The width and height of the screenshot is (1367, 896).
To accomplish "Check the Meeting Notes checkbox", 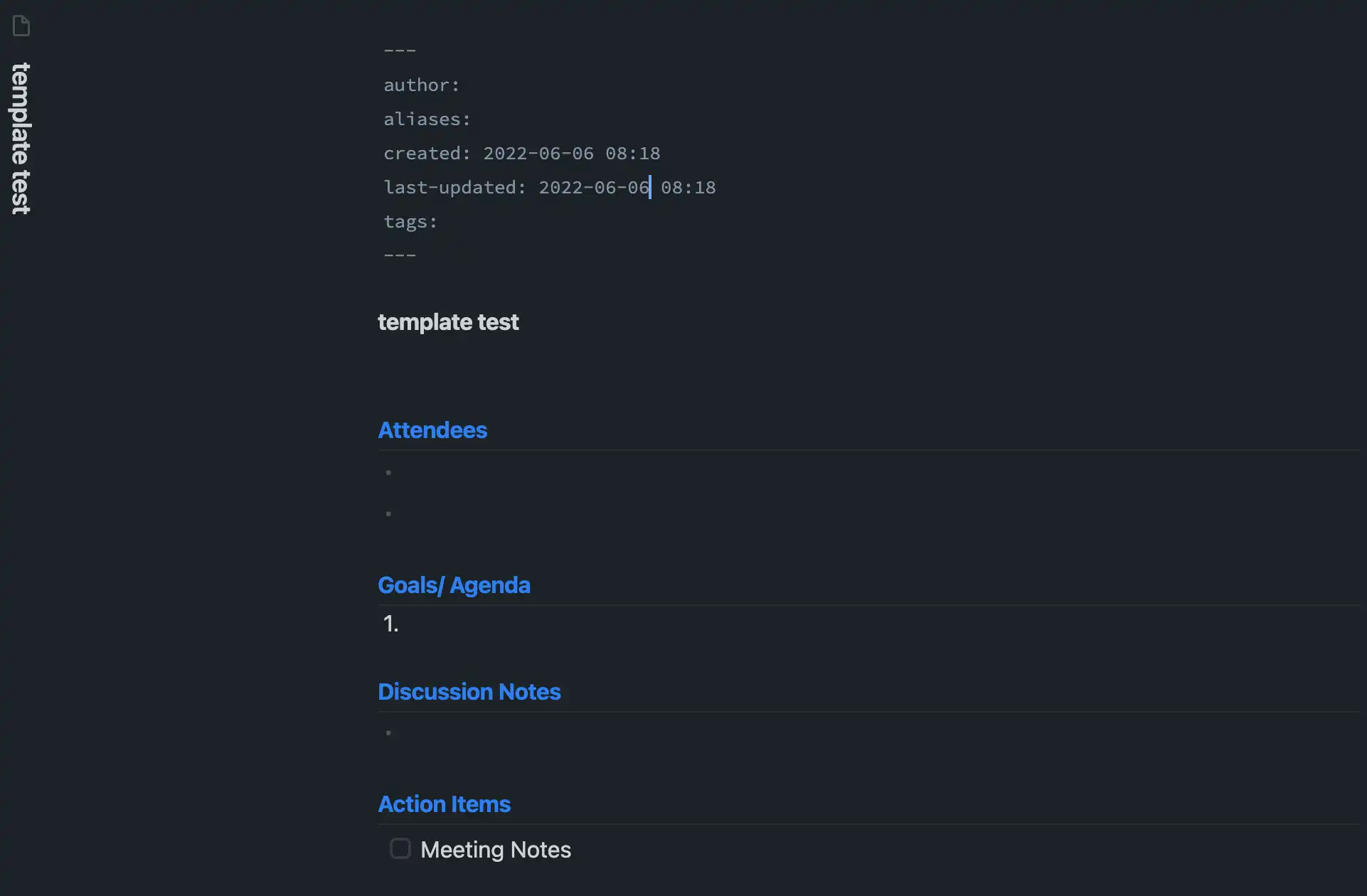I will tap(400, 848).
